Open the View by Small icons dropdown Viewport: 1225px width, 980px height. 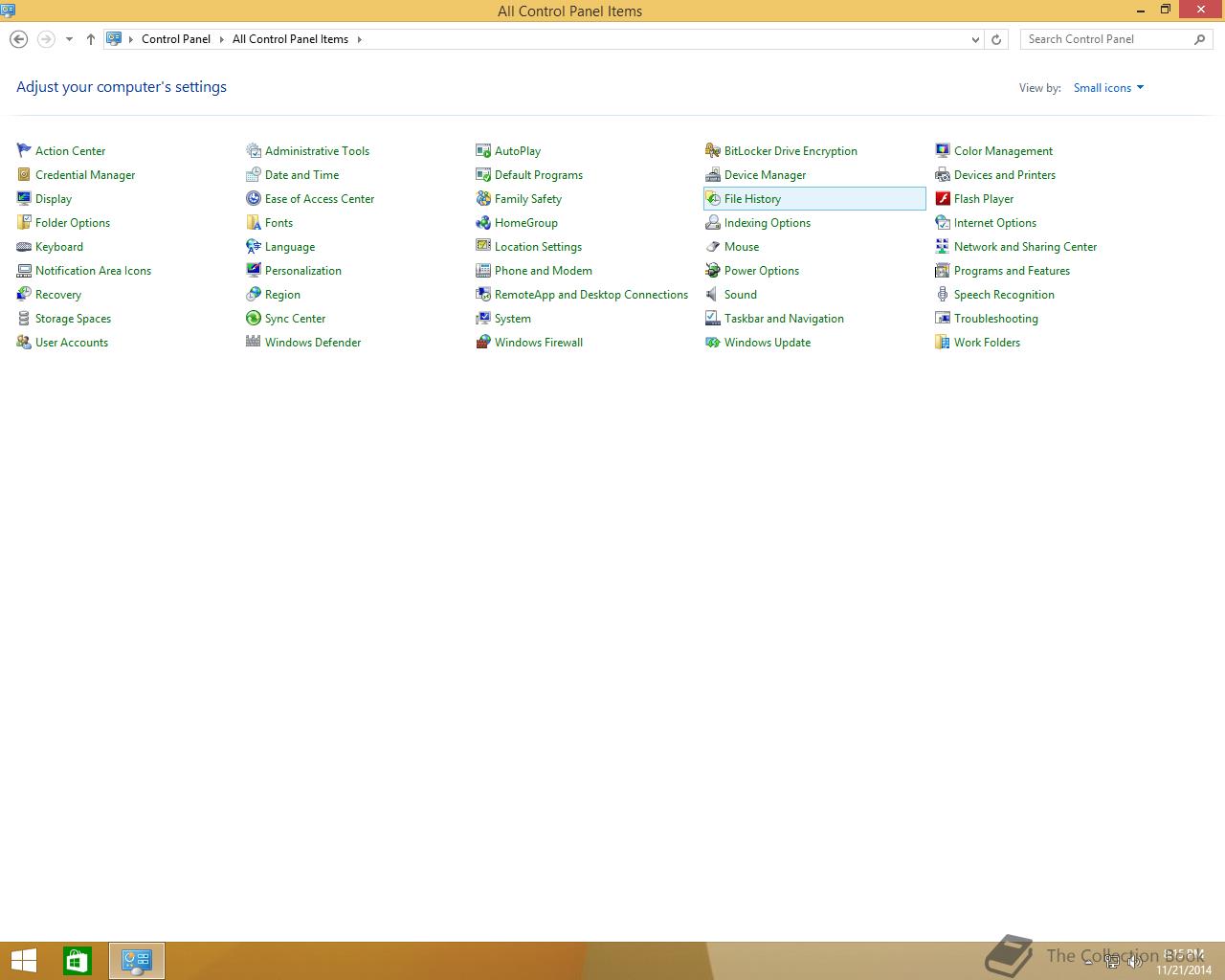pyautogui.click(x=1108, y=88)
